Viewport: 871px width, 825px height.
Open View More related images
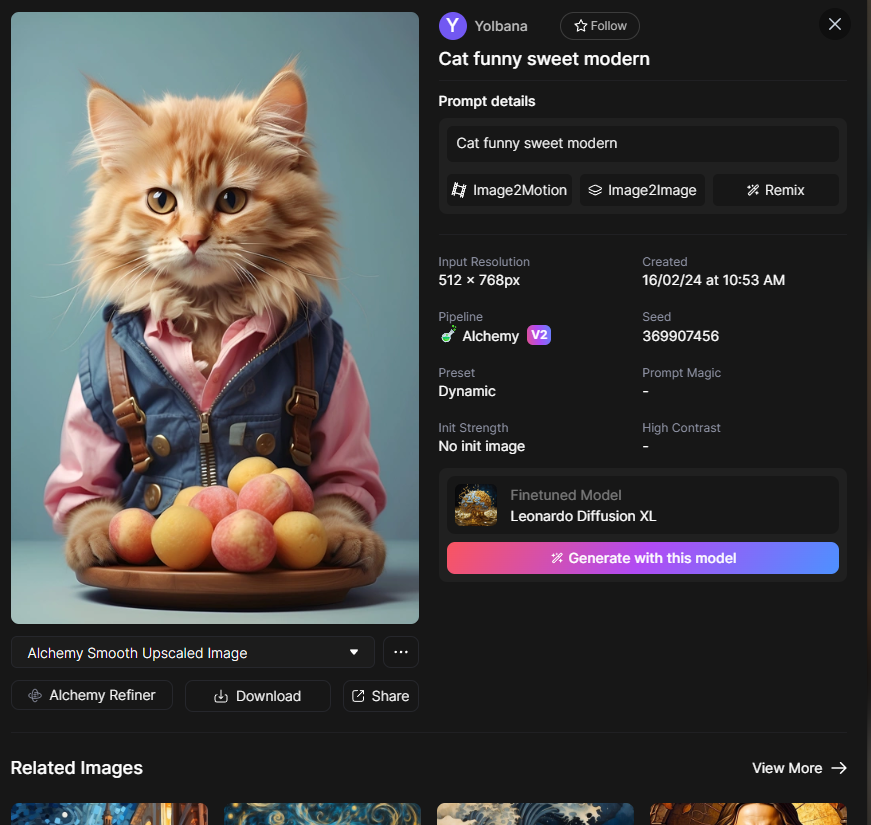tap(799, 768)
